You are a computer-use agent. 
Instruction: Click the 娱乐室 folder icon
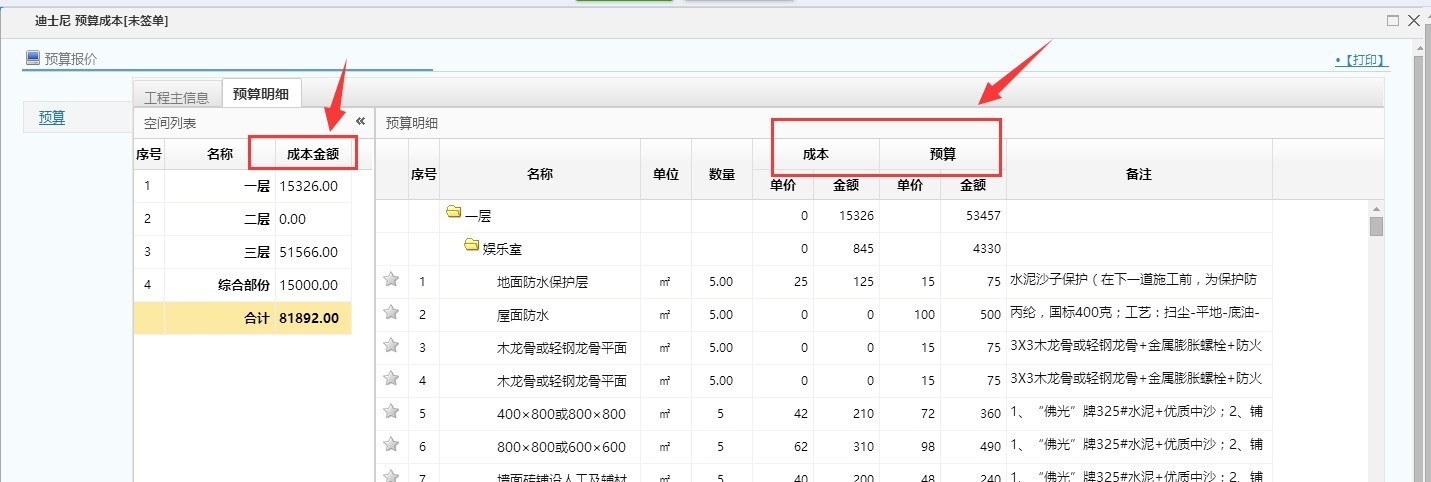point(472,246)
